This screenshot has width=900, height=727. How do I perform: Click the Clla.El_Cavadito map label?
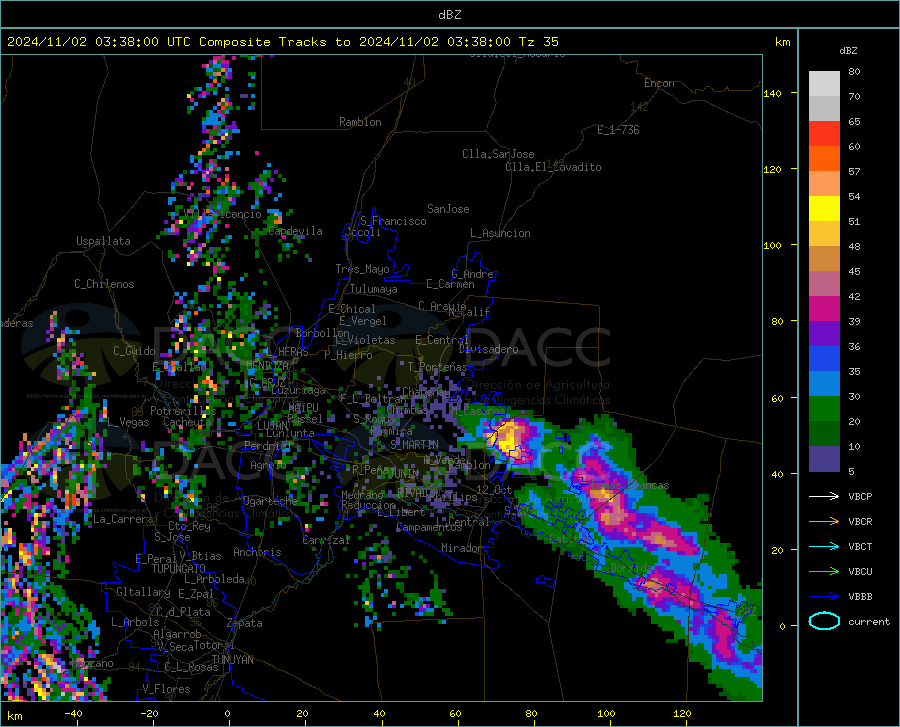point(553,167)
